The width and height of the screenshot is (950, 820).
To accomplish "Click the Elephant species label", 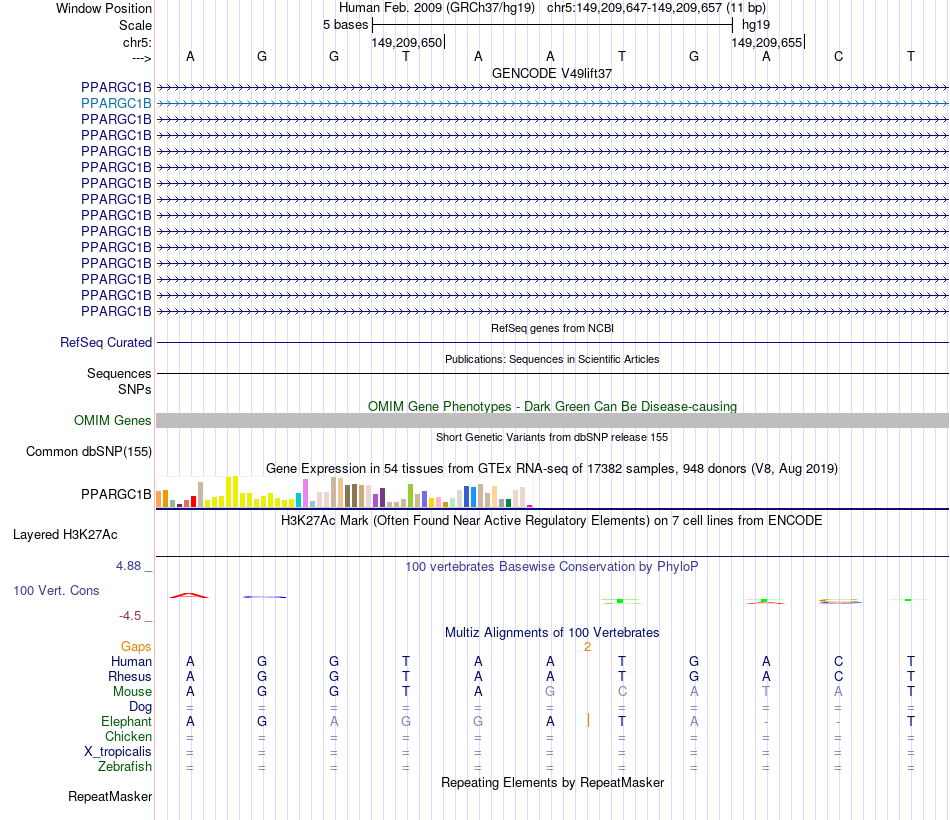I will point(126,721).
